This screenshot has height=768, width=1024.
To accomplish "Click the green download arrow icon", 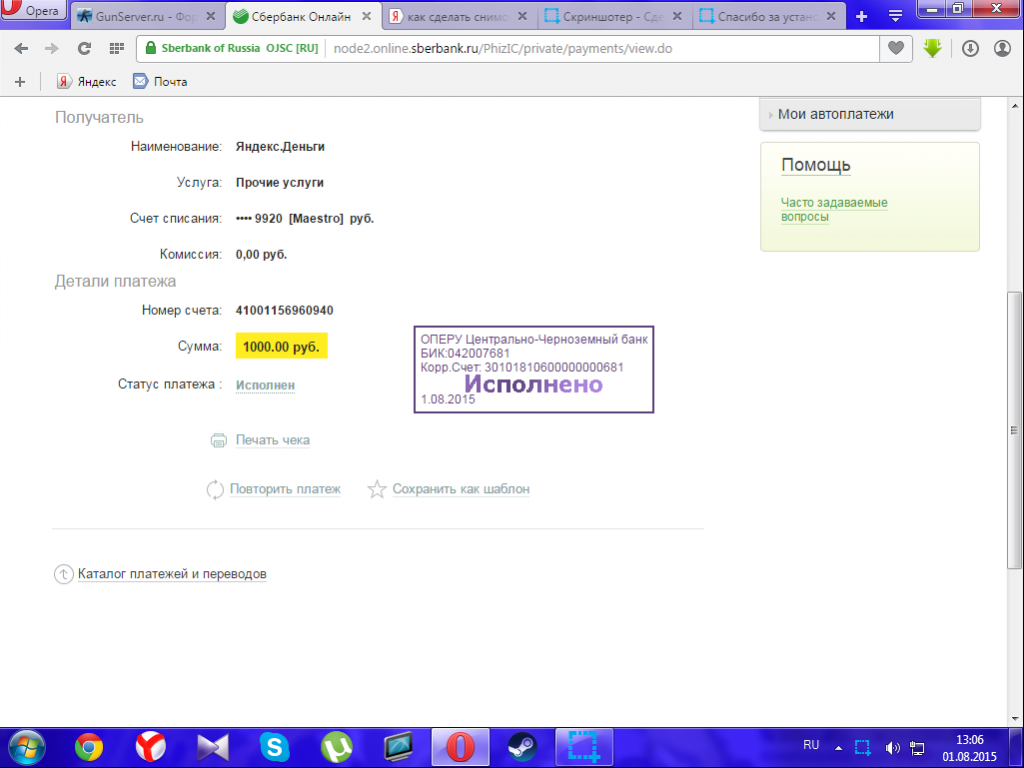I will coord(932,48).
